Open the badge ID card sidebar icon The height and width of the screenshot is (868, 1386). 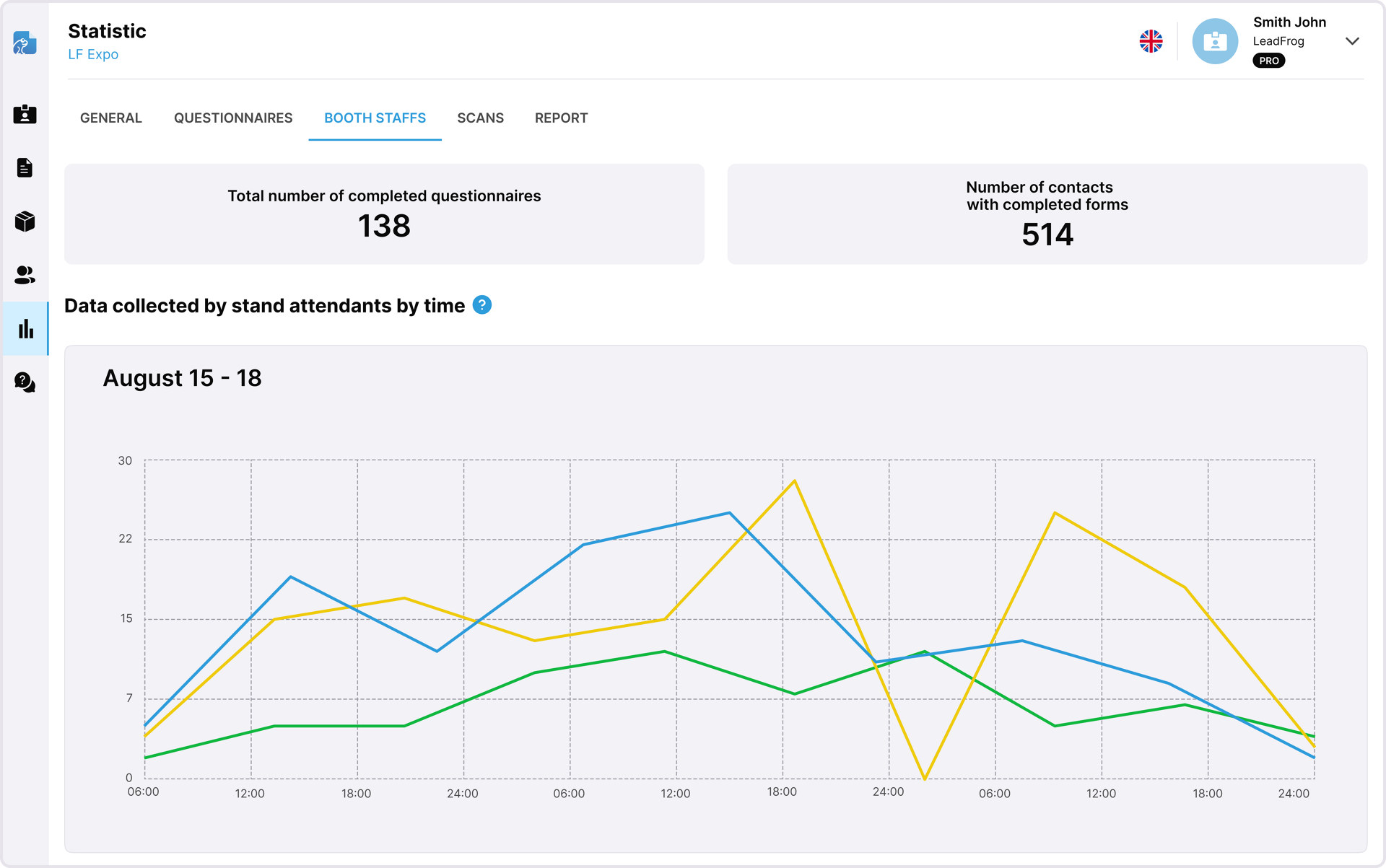tap(25, 114)
